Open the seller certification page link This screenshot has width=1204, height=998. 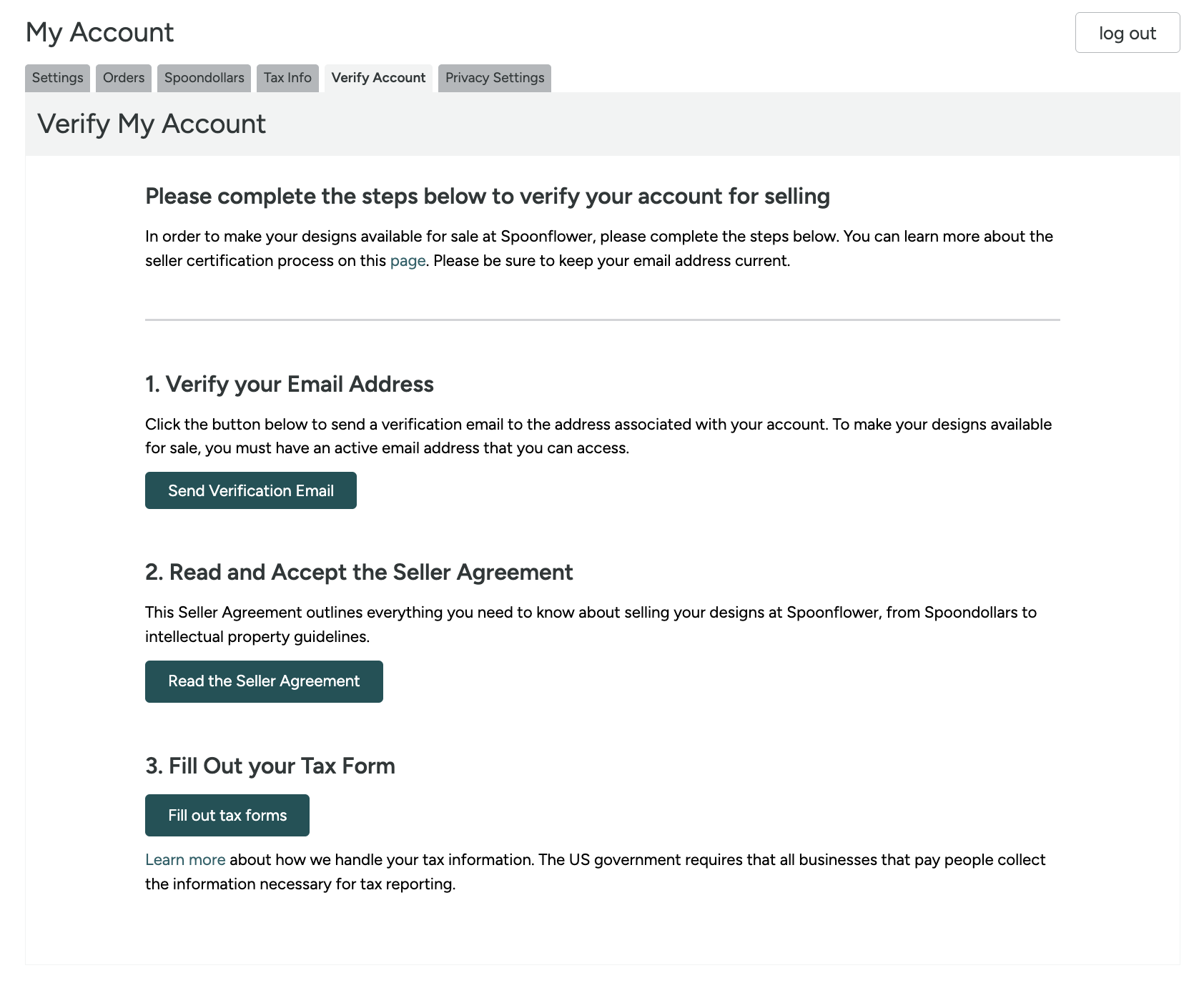click(407, 260)
